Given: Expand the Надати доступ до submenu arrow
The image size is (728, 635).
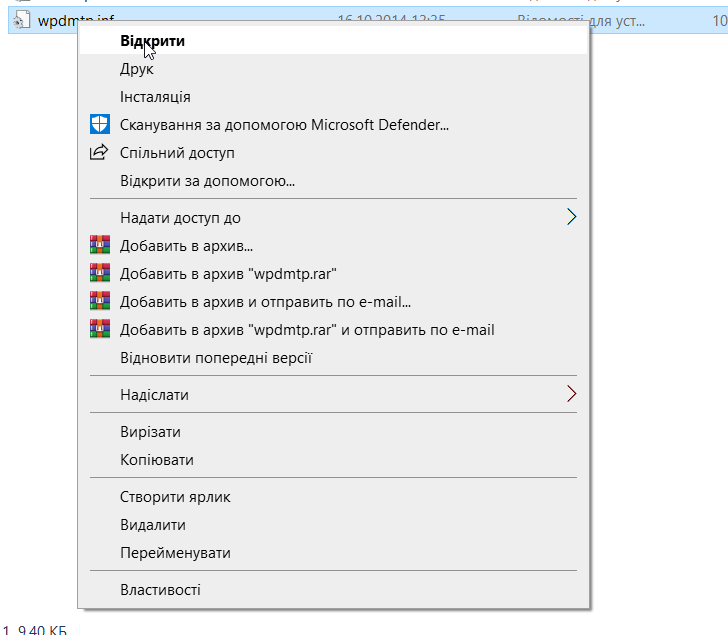Looking at the screenshot, I should (572, 217).
